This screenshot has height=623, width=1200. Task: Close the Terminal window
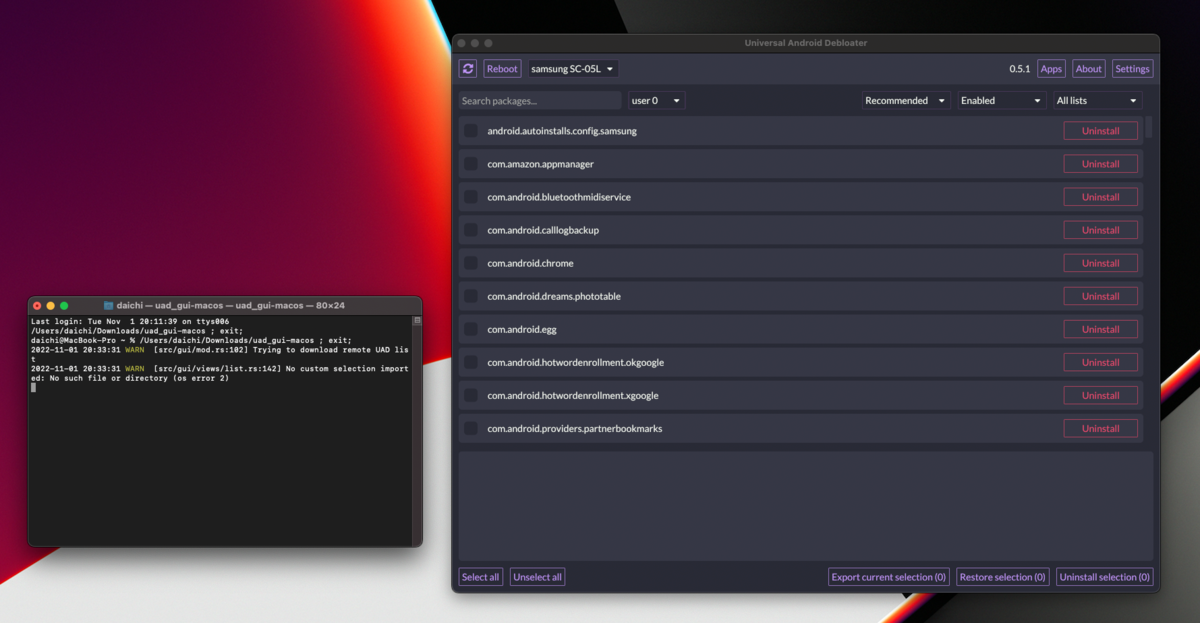coord(37,305)
